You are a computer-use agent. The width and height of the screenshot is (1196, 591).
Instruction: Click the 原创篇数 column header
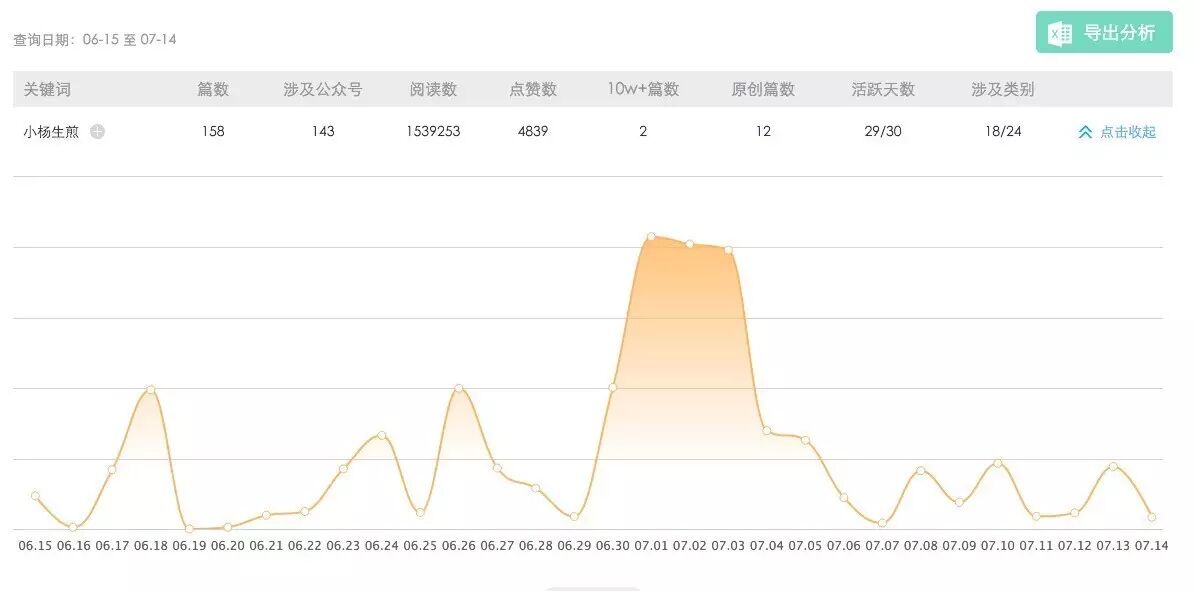763,89
